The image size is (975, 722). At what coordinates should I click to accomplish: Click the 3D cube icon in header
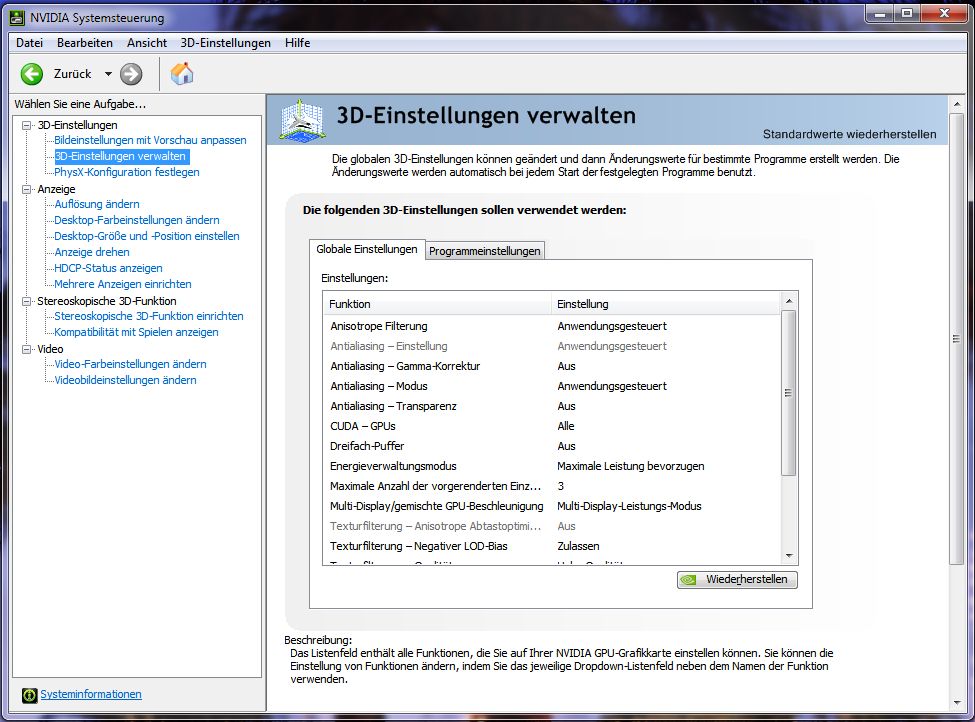302,119
